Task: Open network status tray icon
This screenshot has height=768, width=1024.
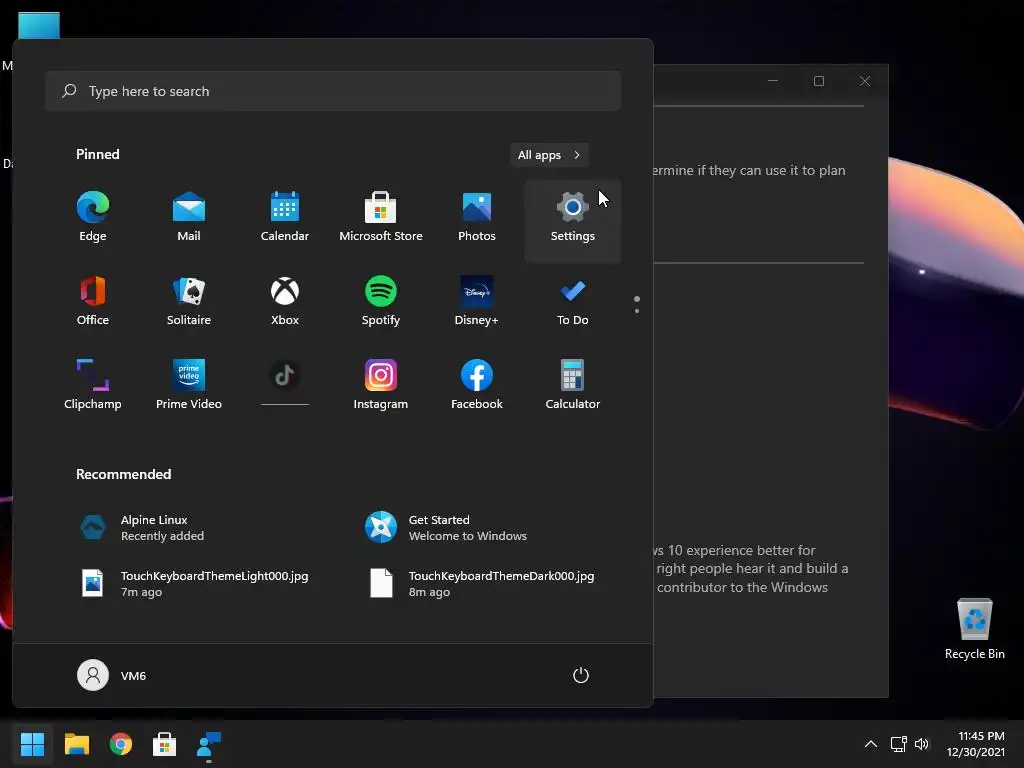Action: click(899, 744)
